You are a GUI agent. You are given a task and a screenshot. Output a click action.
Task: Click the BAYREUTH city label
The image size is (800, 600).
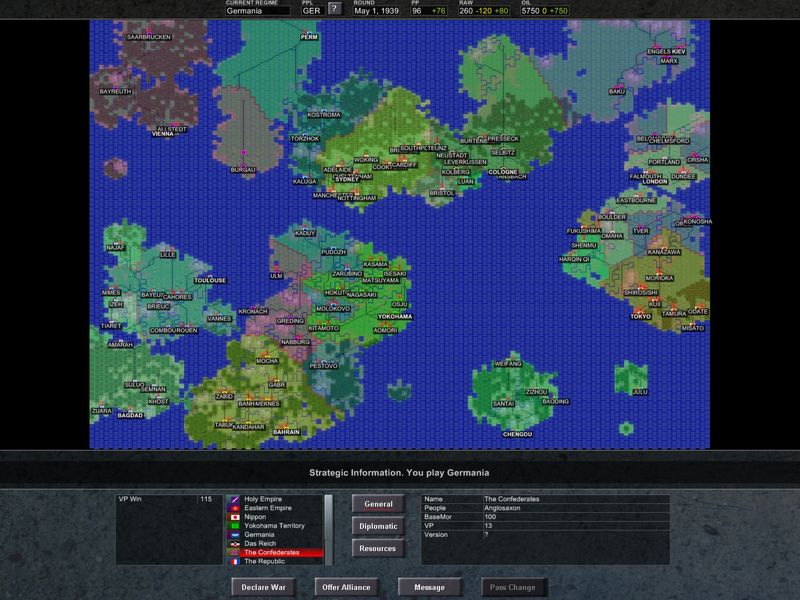click(x=115, y=92)
